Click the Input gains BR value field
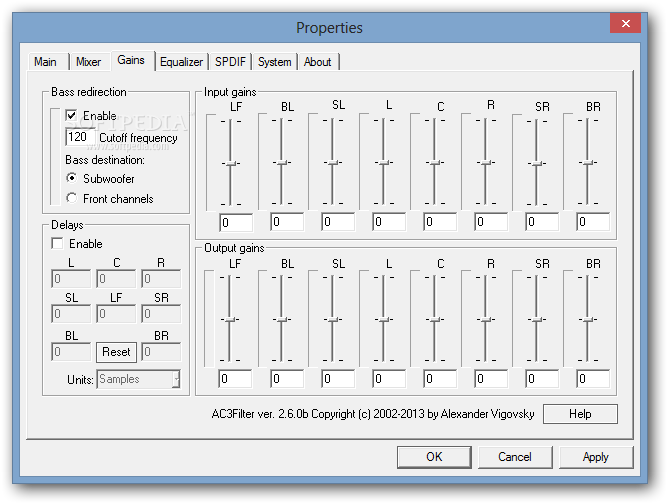 click(593, 222)
